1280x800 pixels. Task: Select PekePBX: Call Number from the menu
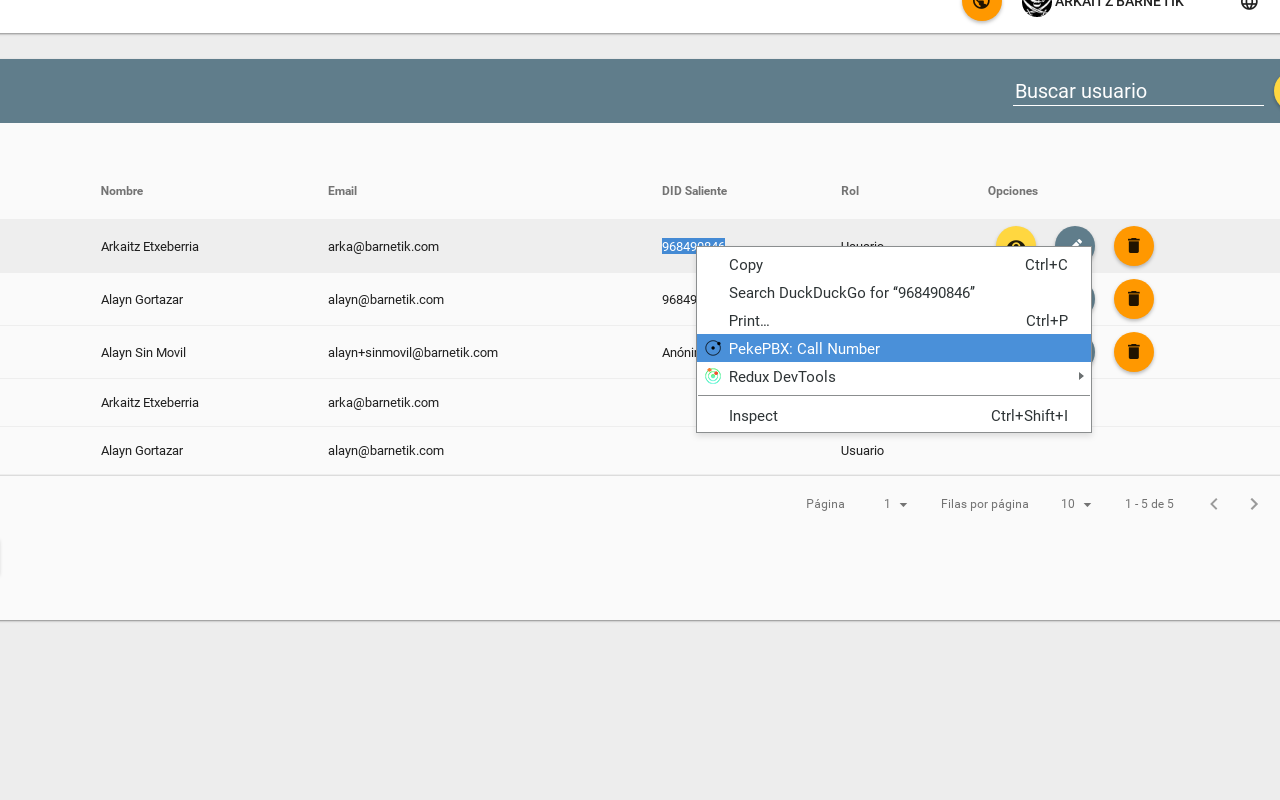click(804, 348)
